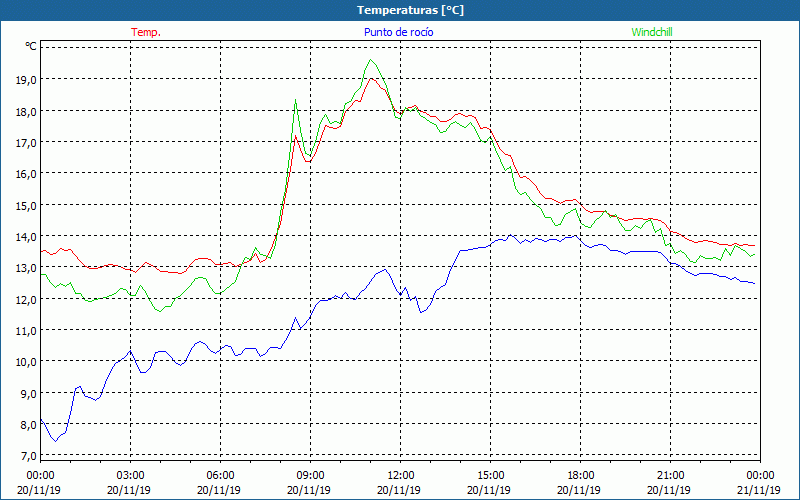Screen dimensions: 800x500
Task: Click the Temperaturas [°C] chart title
Action: 410,10
